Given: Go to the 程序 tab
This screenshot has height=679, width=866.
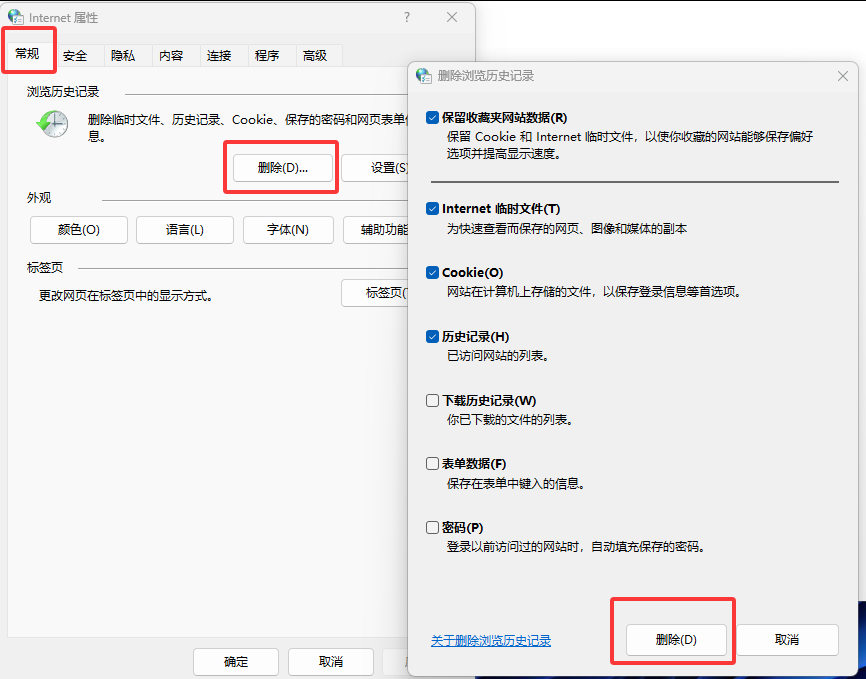Looking at the screenshot, I should coord(267,56).
